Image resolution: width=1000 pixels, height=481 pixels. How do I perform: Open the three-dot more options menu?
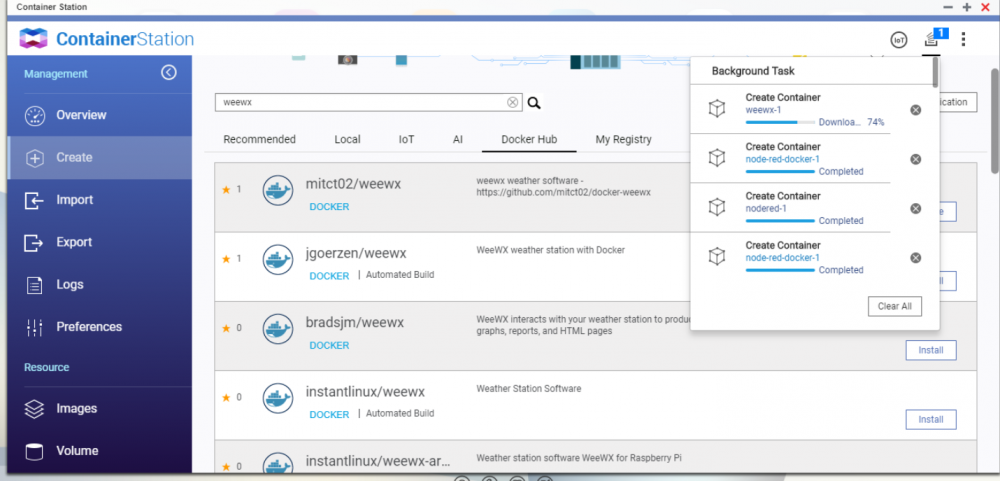click(x=963, y=40)
